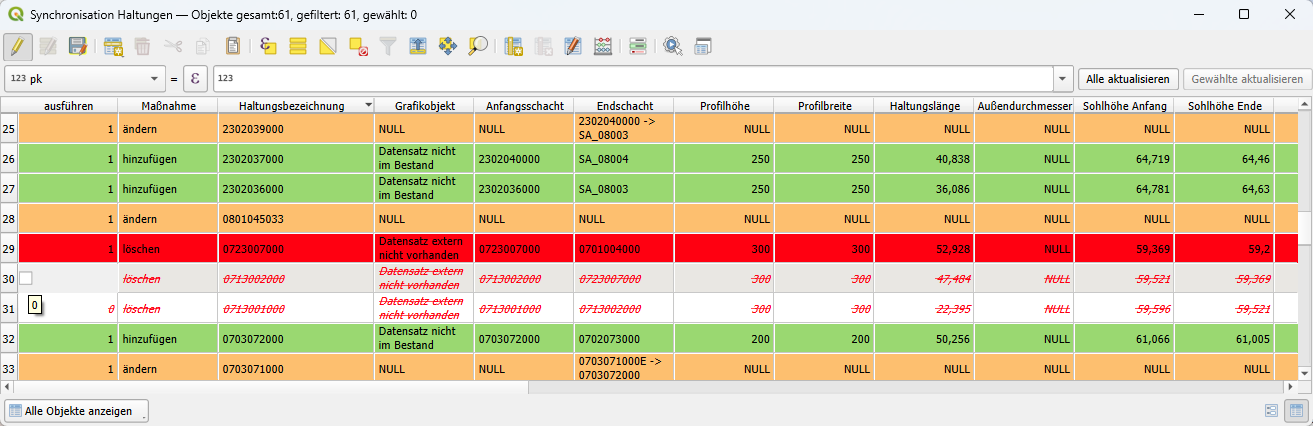
Task: Switch to form view icon bottom right
Action: pos(1272,410)
